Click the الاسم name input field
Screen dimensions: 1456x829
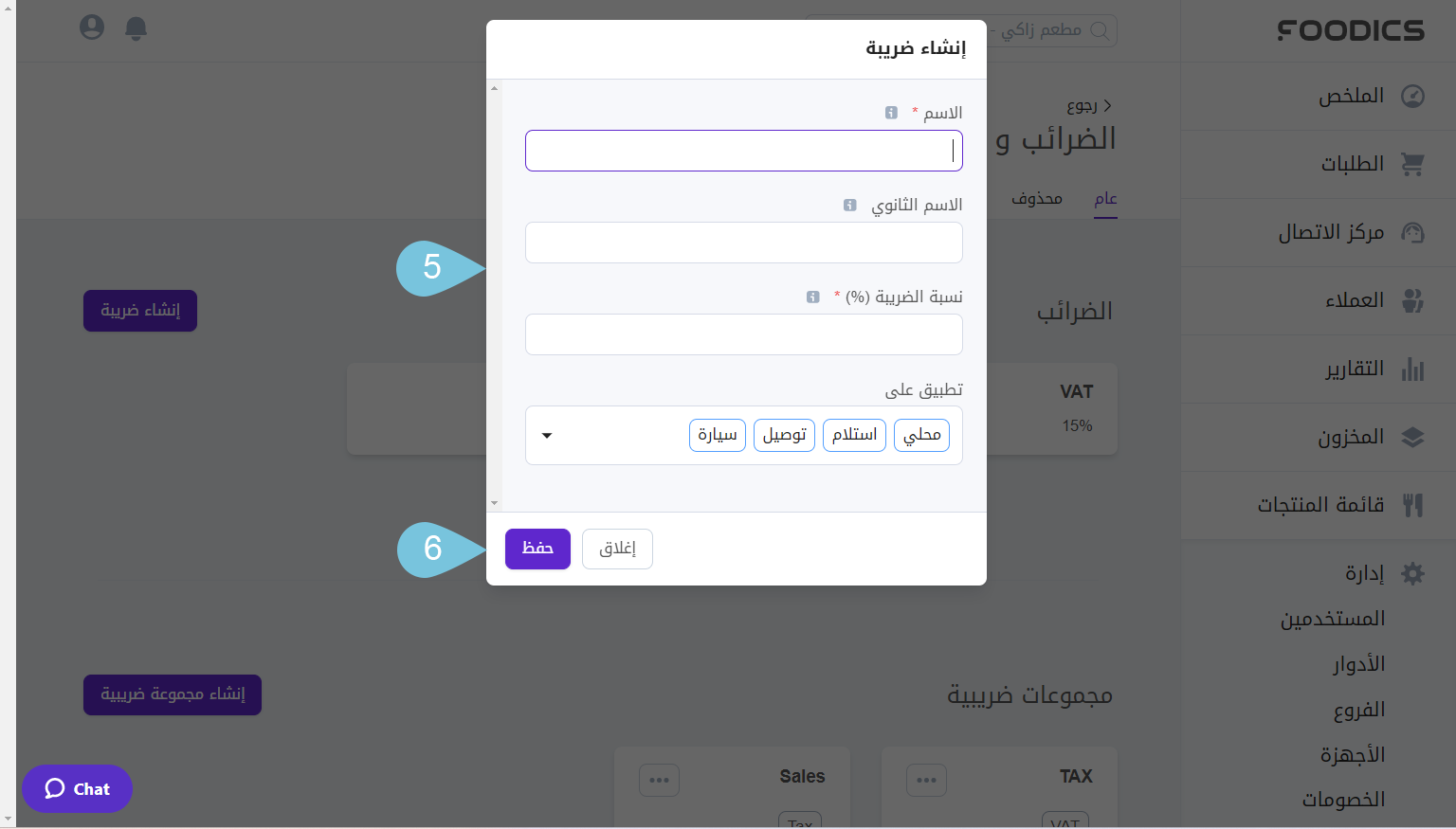[743, 151]
